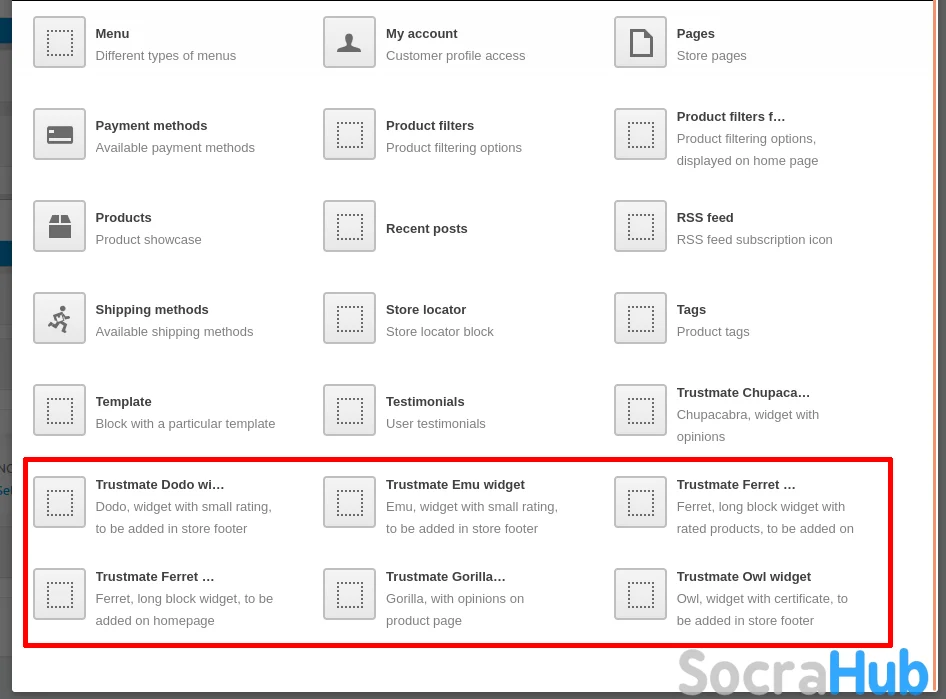Click the My account person icon
This screenshot has width=946, height=699.
pyautogui.click(x=349, y=42)
